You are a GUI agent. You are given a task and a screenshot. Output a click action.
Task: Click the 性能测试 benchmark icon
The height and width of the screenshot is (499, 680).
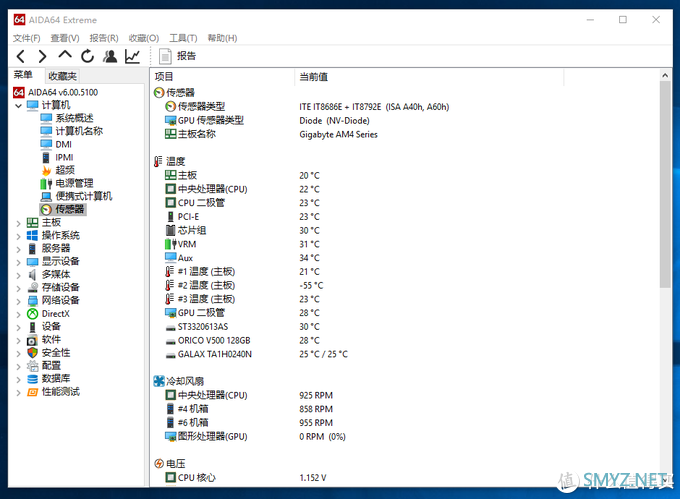click(x=33, y=392)
